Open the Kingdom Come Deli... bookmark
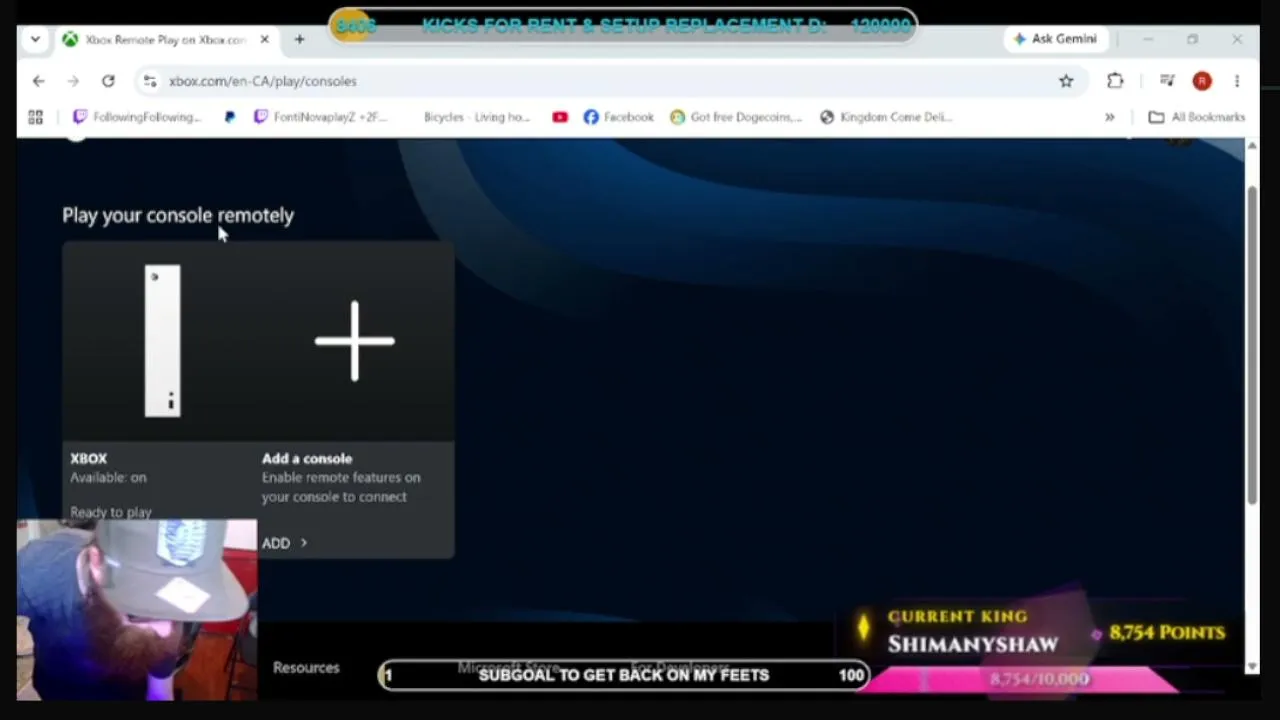This screenshot has width=1280, height=720. [x=884, y=117]
